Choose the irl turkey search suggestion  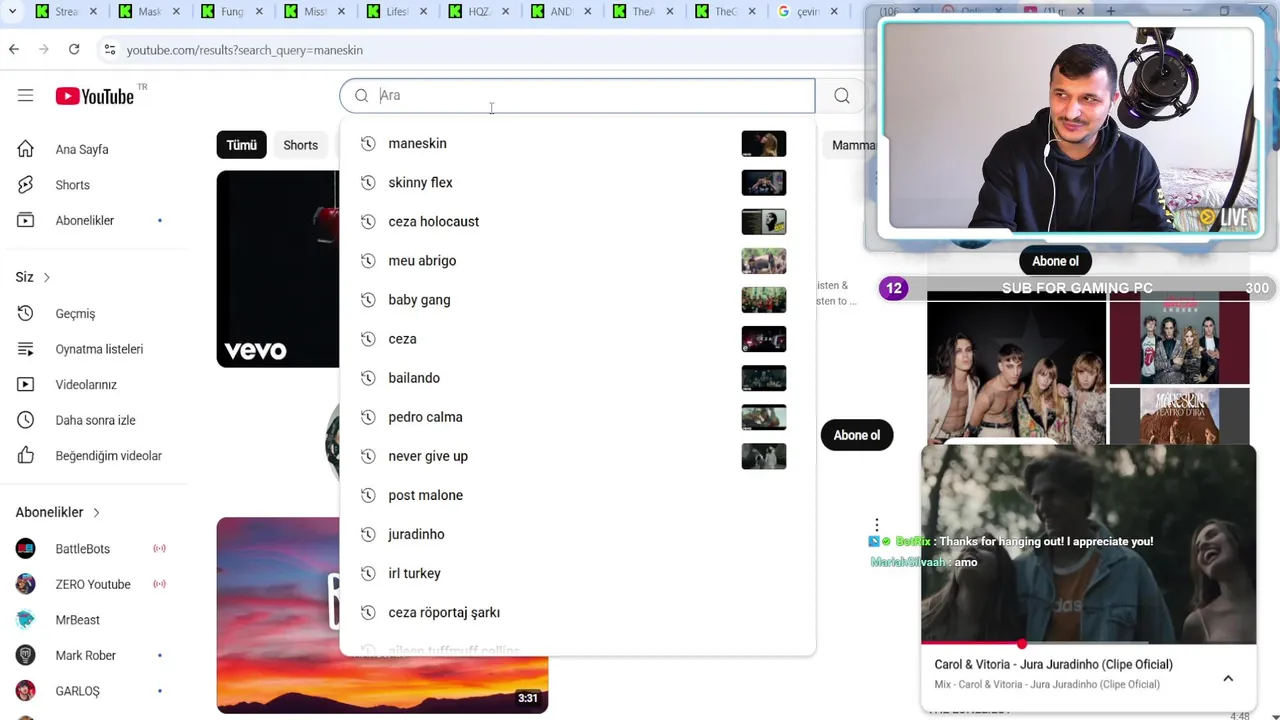click(577, 573)
